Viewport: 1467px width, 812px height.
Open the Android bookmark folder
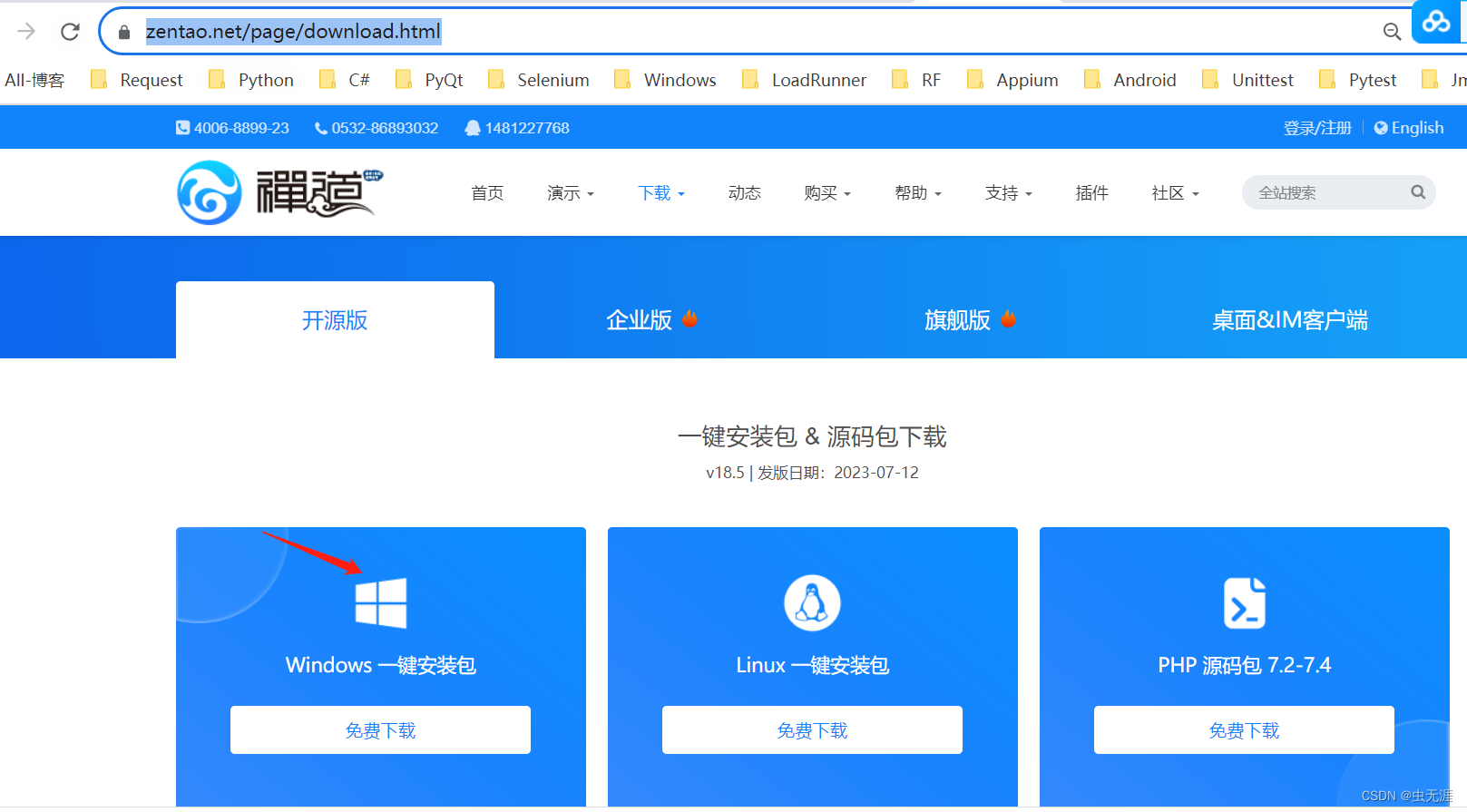(x=1130, y=80)
